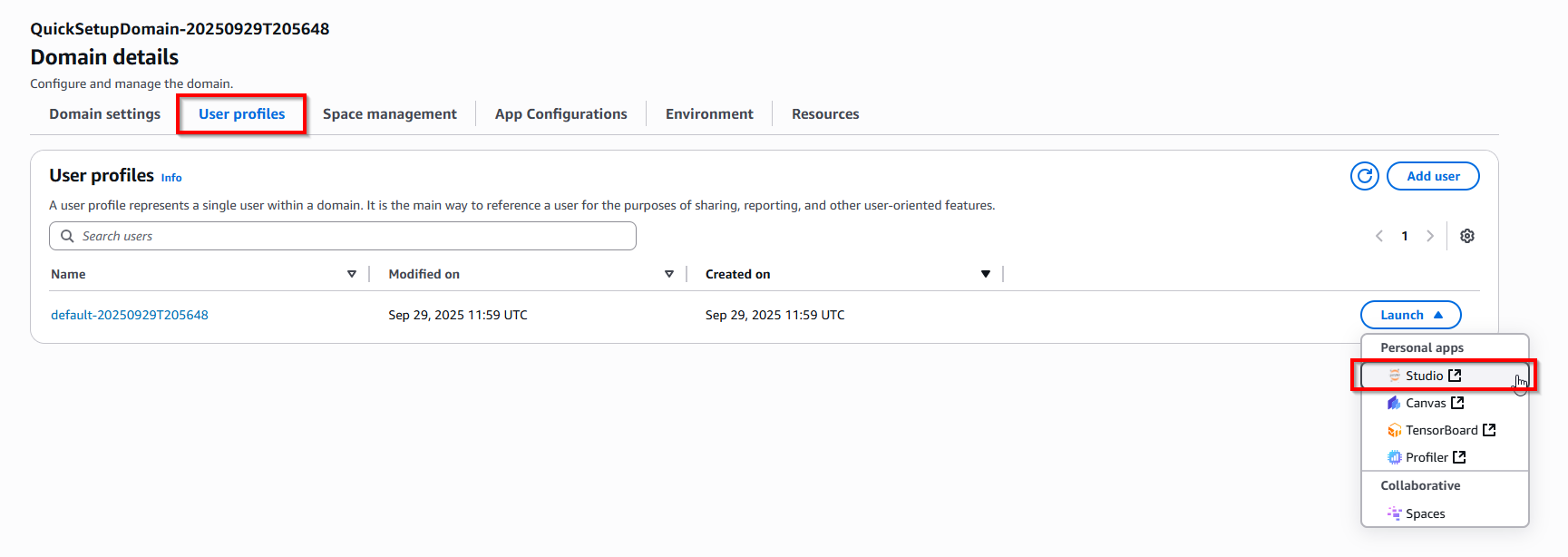Open Spaces under Collaborative
Screen dimensions: 1568x557
[1425, 513]
